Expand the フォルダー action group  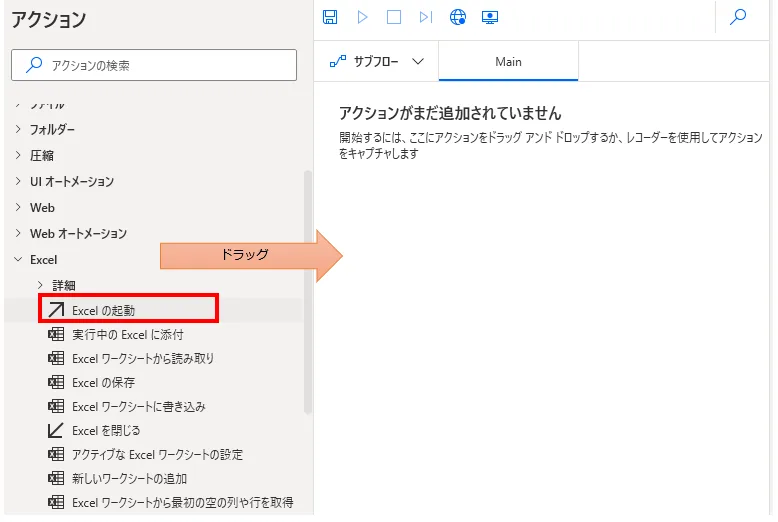click(18, 130)
